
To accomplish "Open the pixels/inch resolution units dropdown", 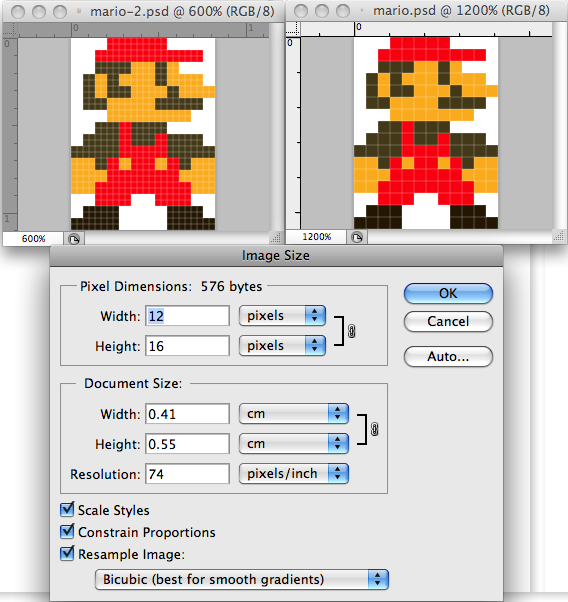I will click(294, 473).
